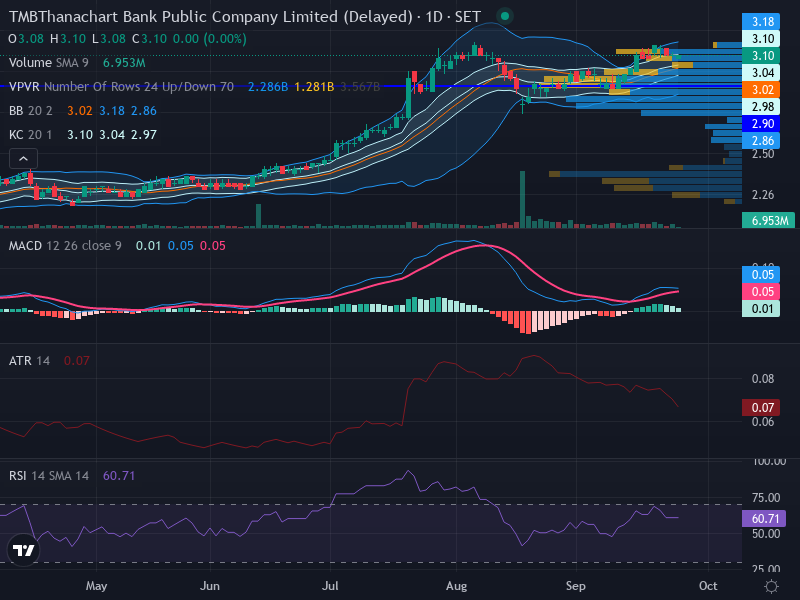Image resolution: width=800 pixels, height=600 pixels.
Task: Click the light green 0.01 MACD histogram label
Action: (761, 309)
